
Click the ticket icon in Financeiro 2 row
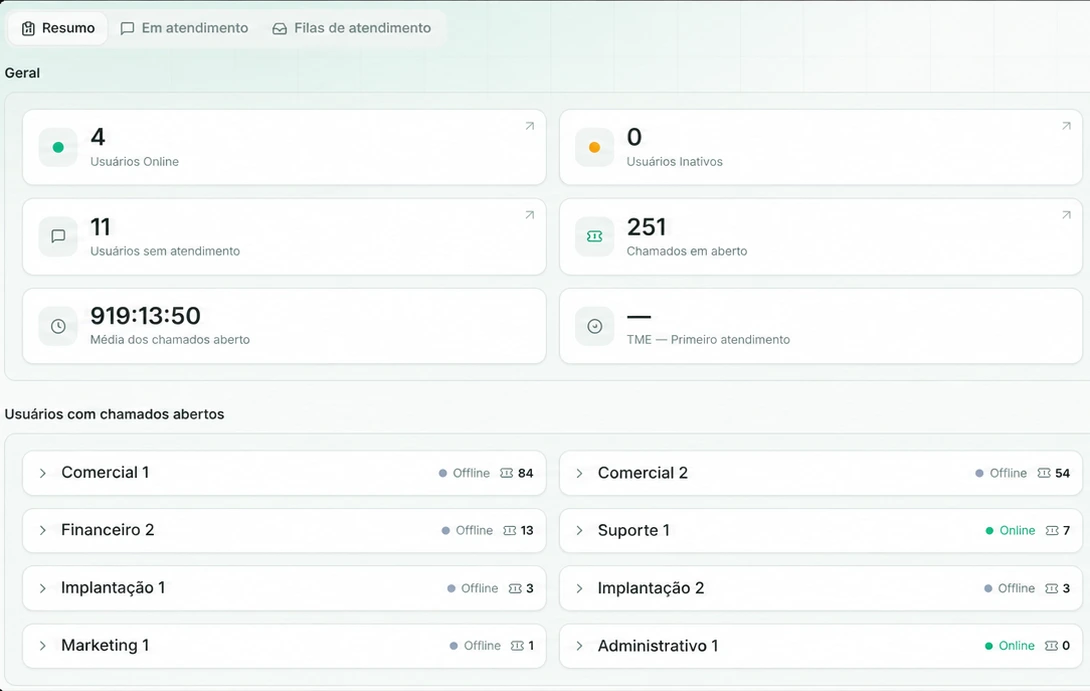click(510, 530)
